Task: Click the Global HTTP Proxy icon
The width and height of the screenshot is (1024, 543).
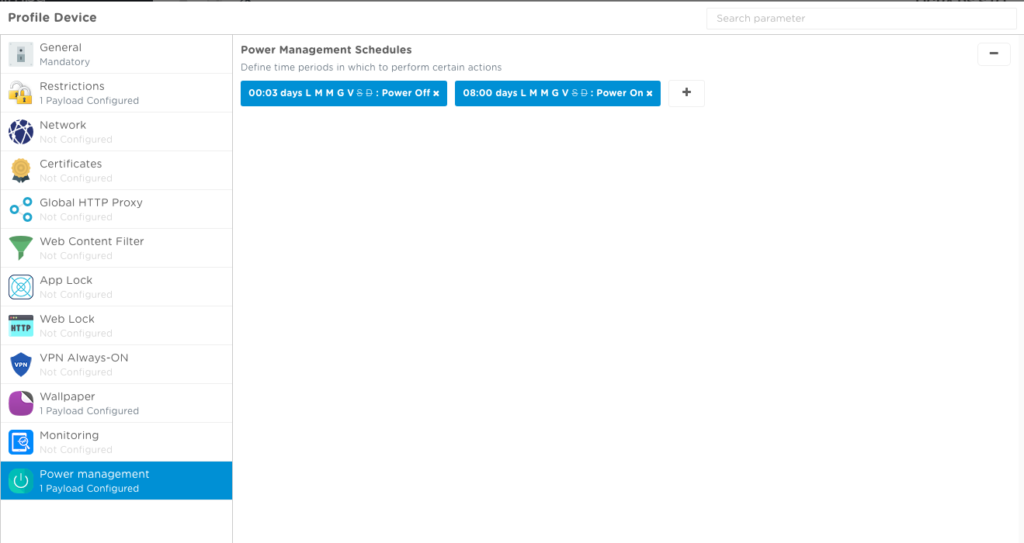Action: pos(21,209)
